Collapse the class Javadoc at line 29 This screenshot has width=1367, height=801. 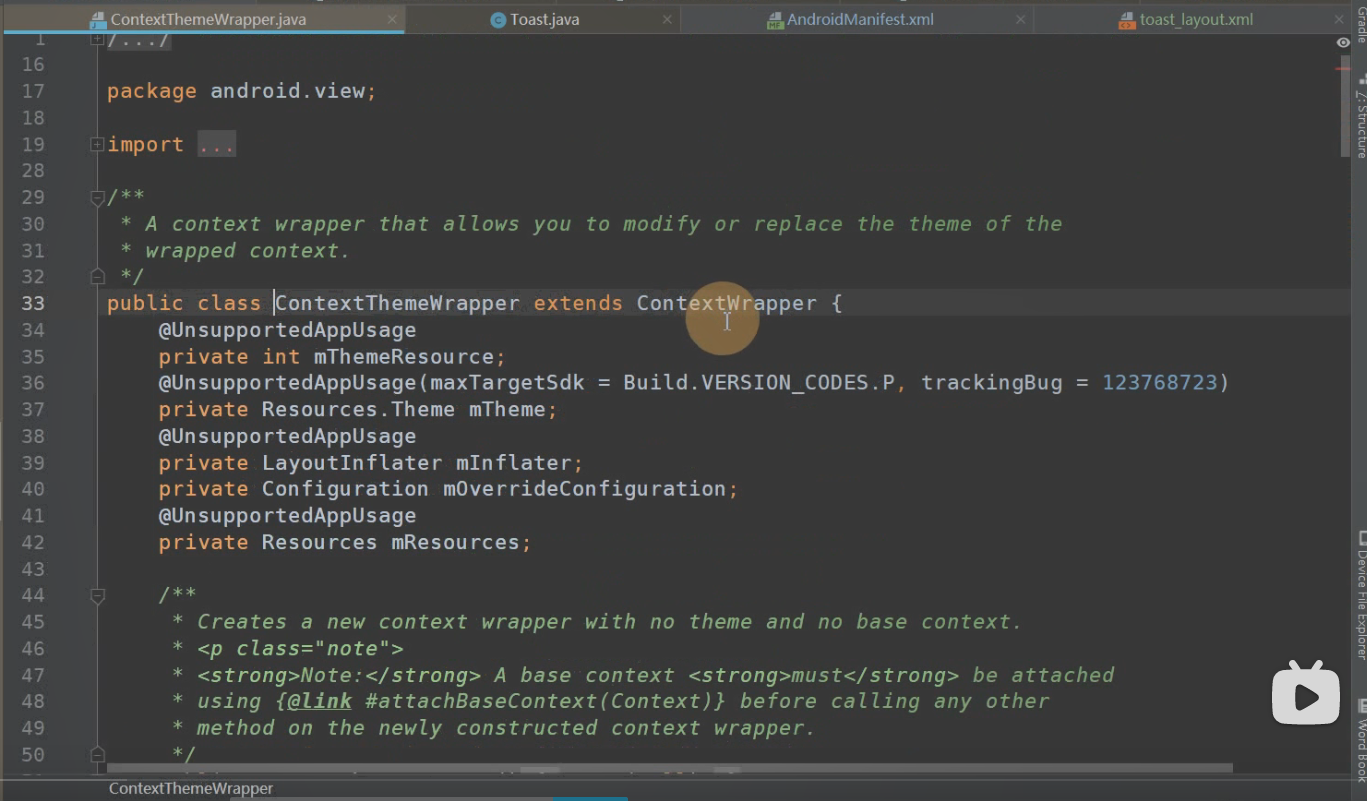[x=97, y=197]
